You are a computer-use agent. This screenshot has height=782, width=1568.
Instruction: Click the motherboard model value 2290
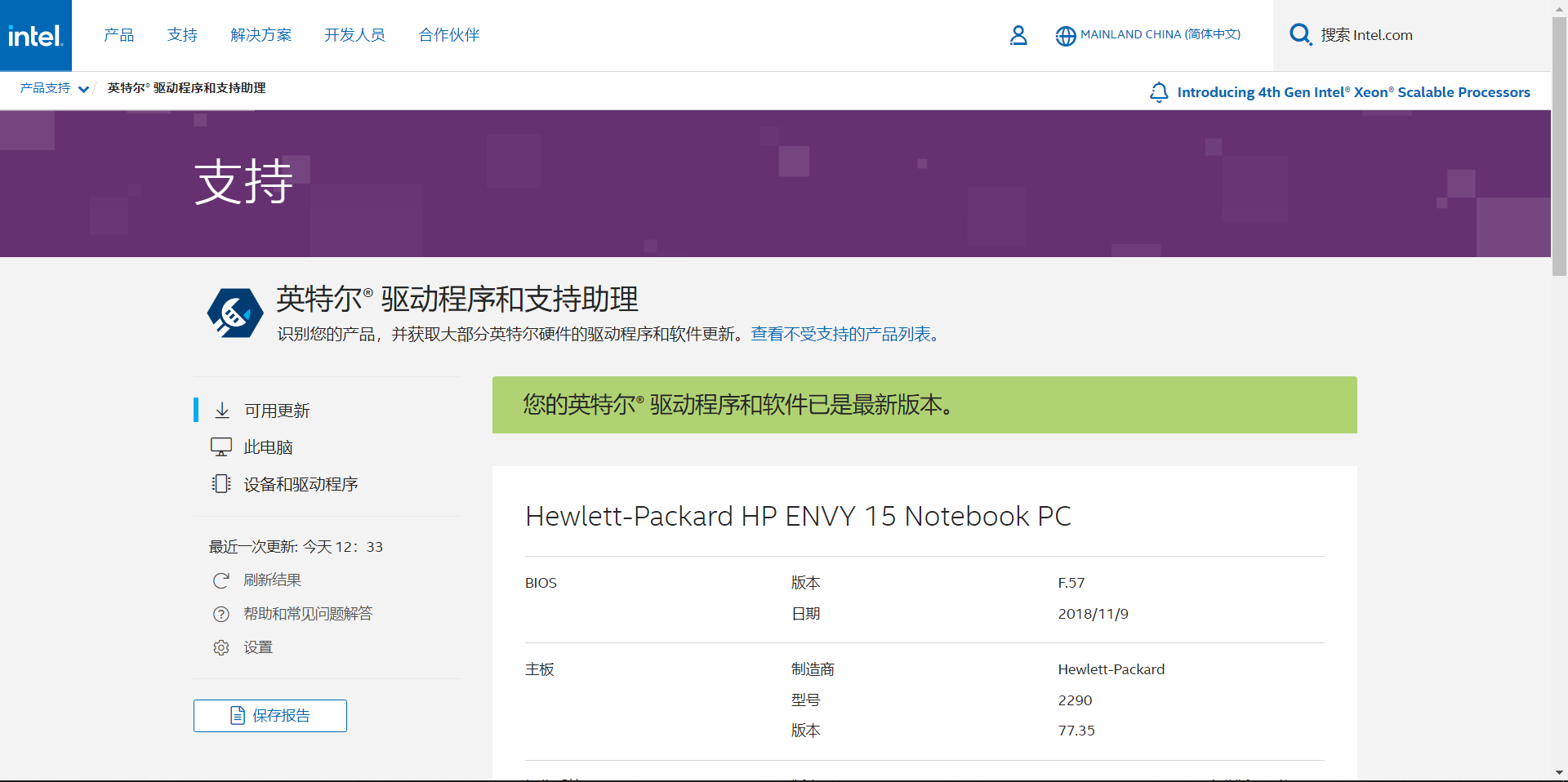point(1075,700)
